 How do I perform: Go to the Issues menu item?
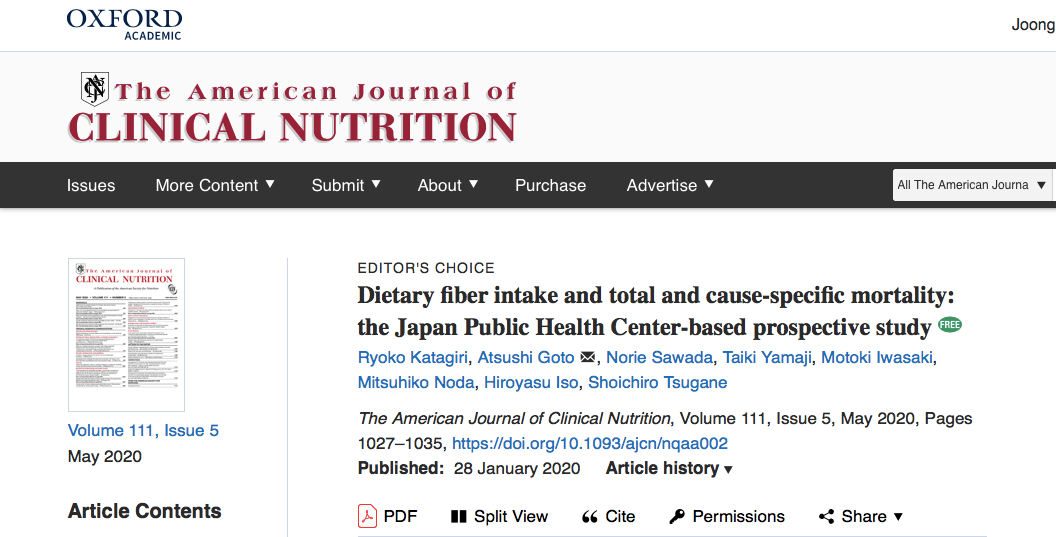coord(91,185)
